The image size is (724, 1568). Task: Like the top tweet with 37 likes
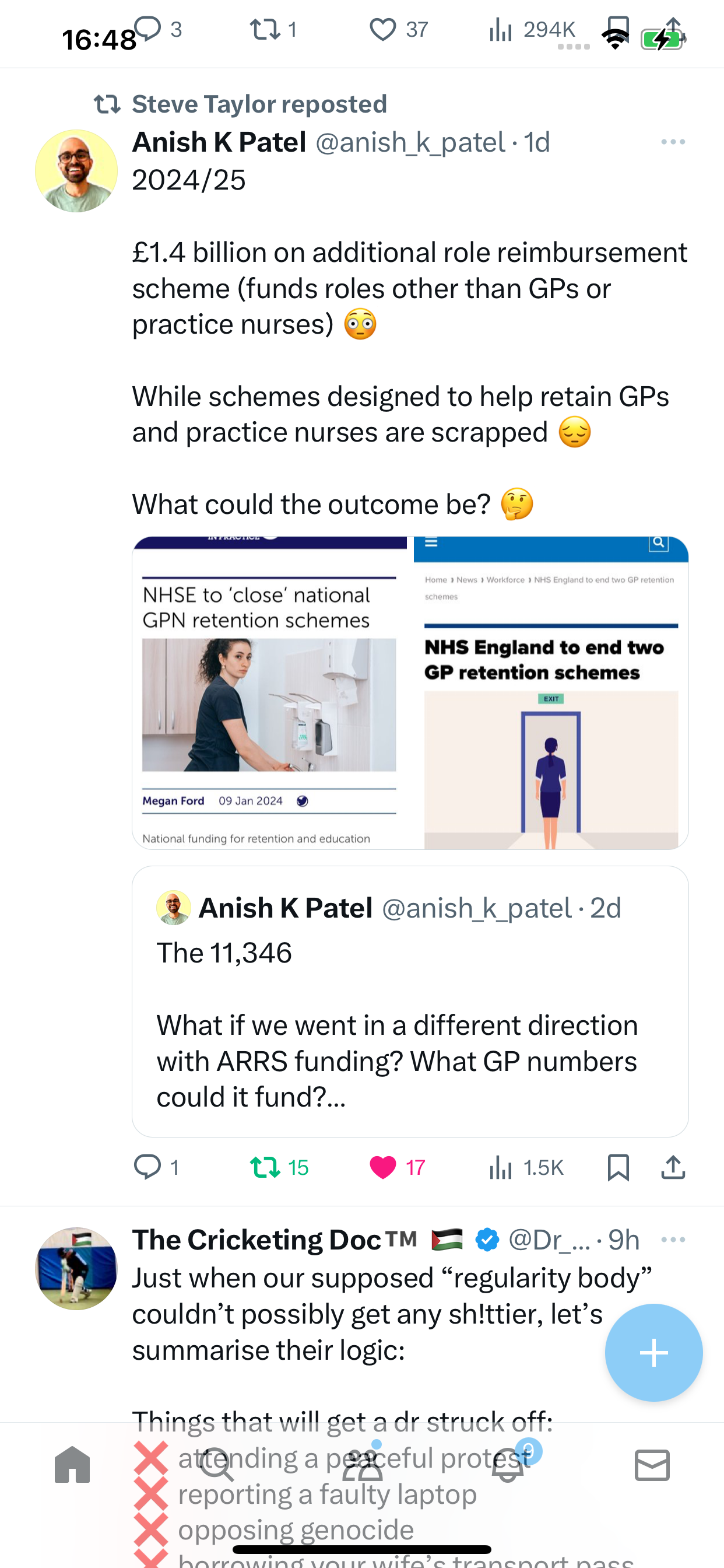tap(382, 29)
